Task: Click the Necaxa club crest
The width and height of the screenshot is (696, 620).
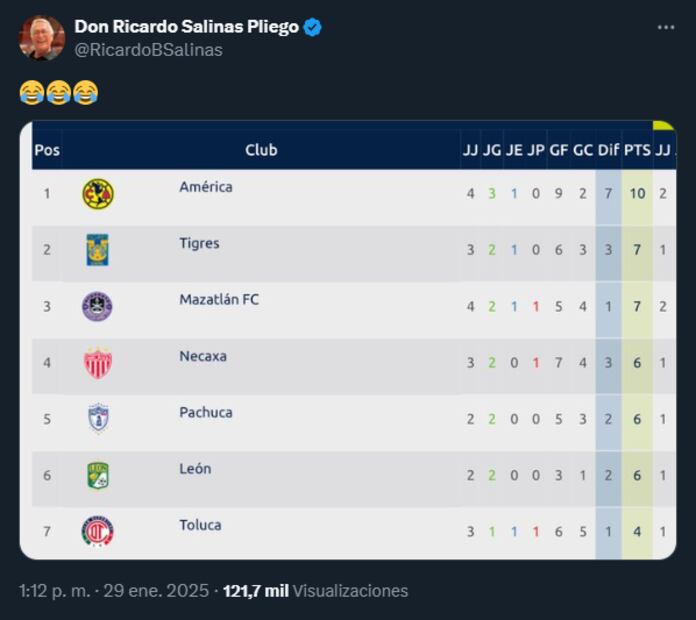Action: point(97,362)
